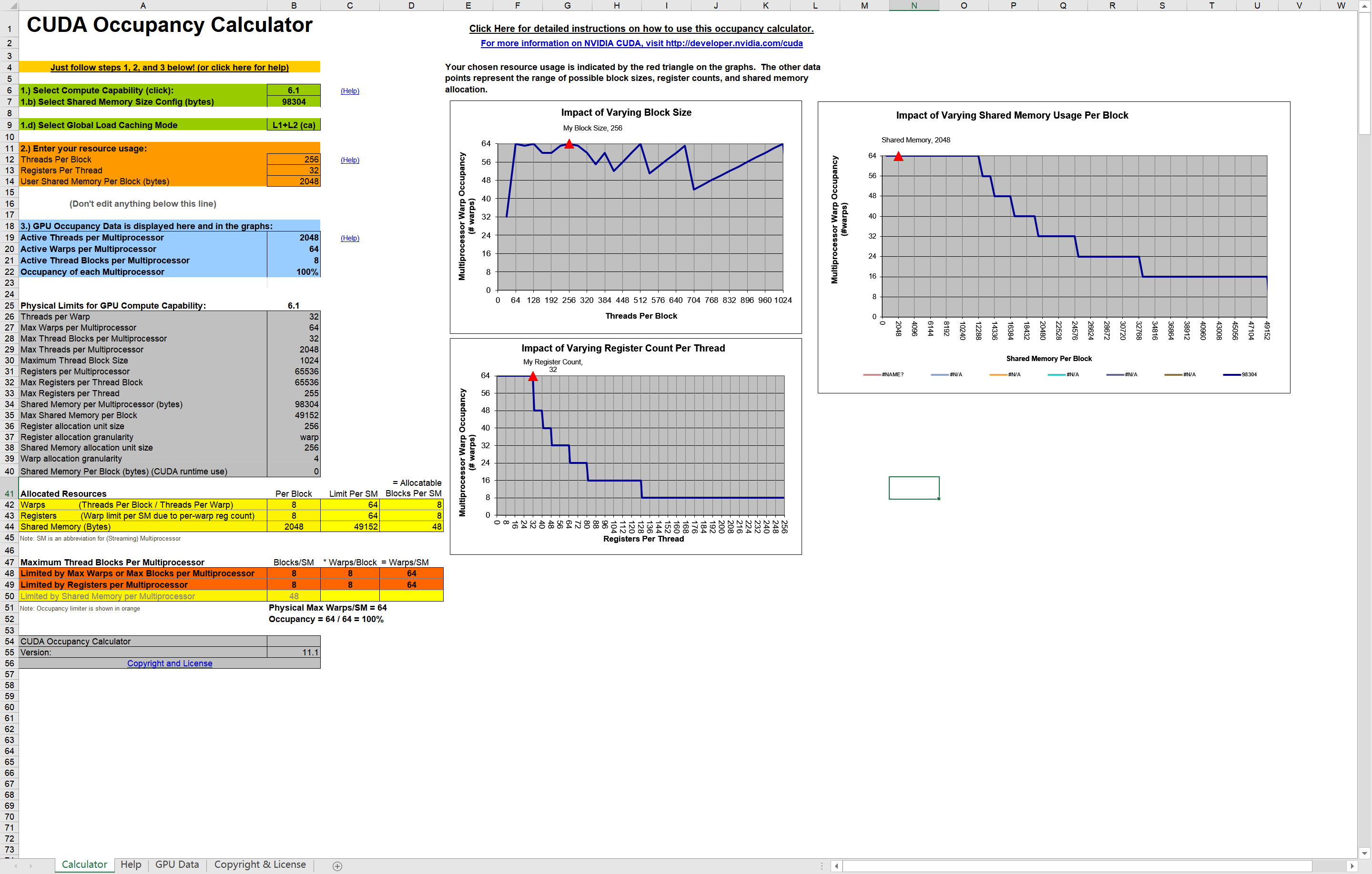Screen dimensions: 1372x874
Task: Switch to the Calculator sheet tab
Action: coord(84,864)
